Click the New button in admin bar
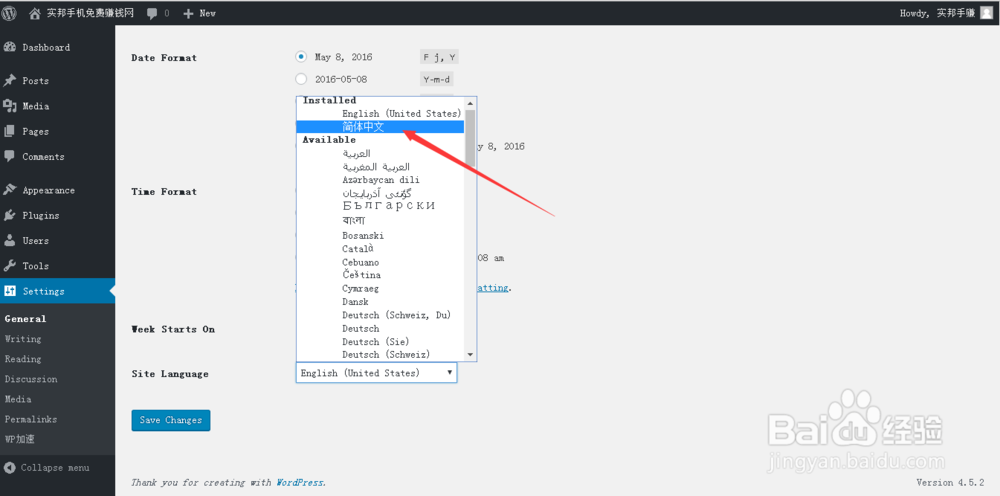This screenshot has height=496, width=1000. pos(200,13)
